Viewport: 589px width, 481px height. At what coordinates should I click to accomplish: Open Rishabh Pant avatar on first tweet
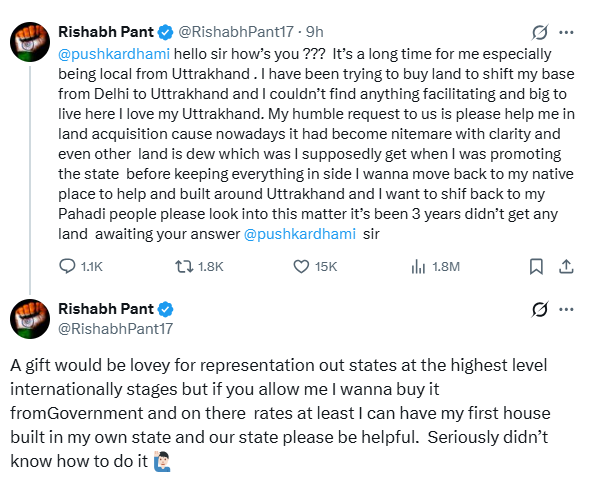pyautogui.click(x=30, y=42)
